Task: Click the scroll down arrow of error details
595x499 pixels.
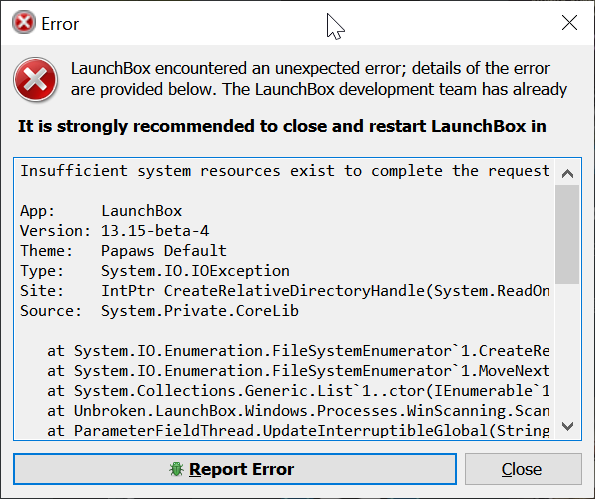Action: pyautogui.click(x=567, y=427)
